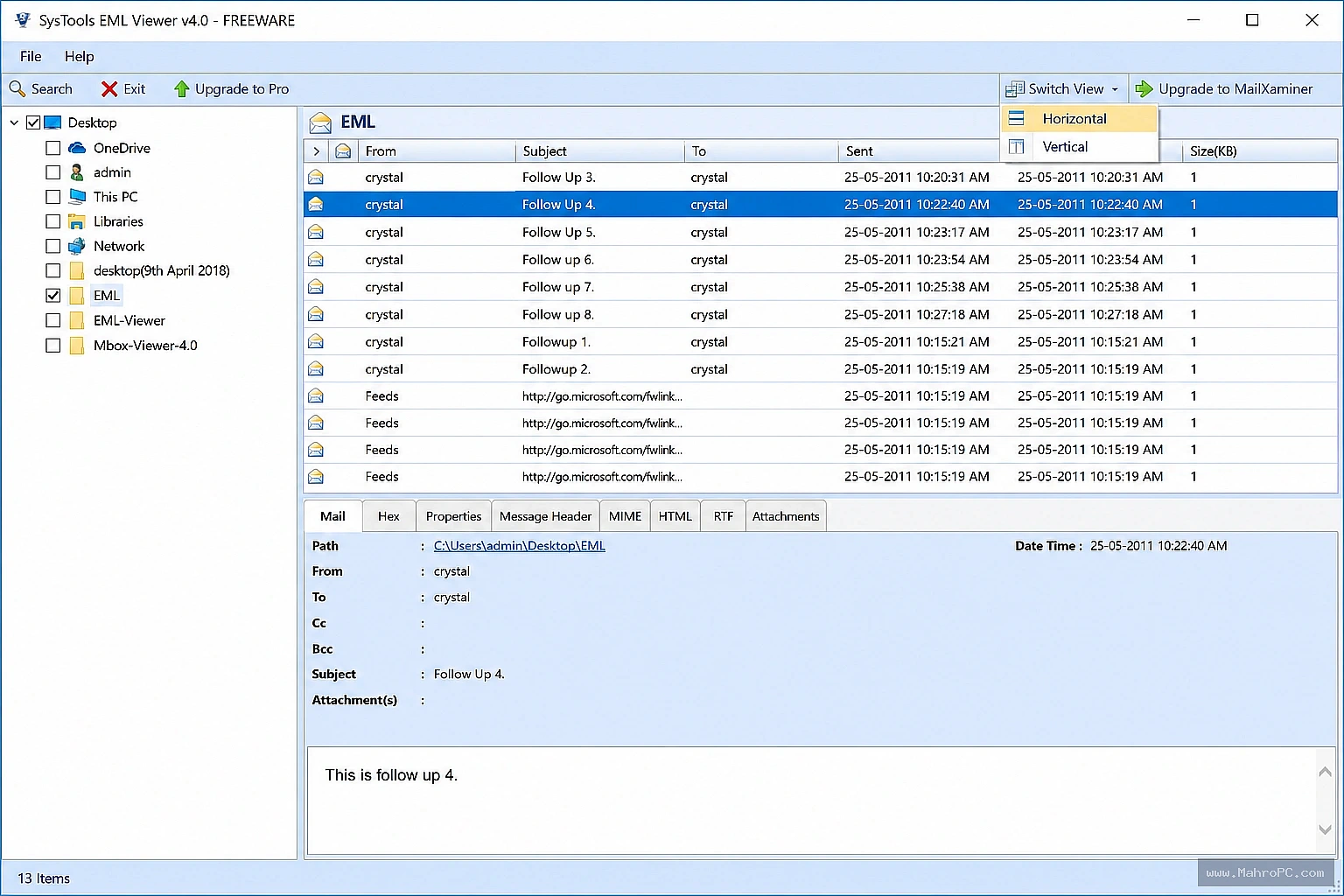Switch to the RTF tab
The image size is (1344, 896).
pyautogui.click(x=723, y=516)
